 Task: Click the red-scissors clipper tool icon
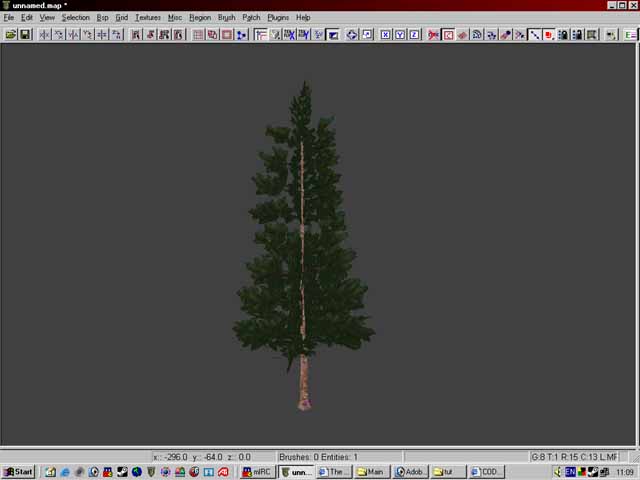433,34
